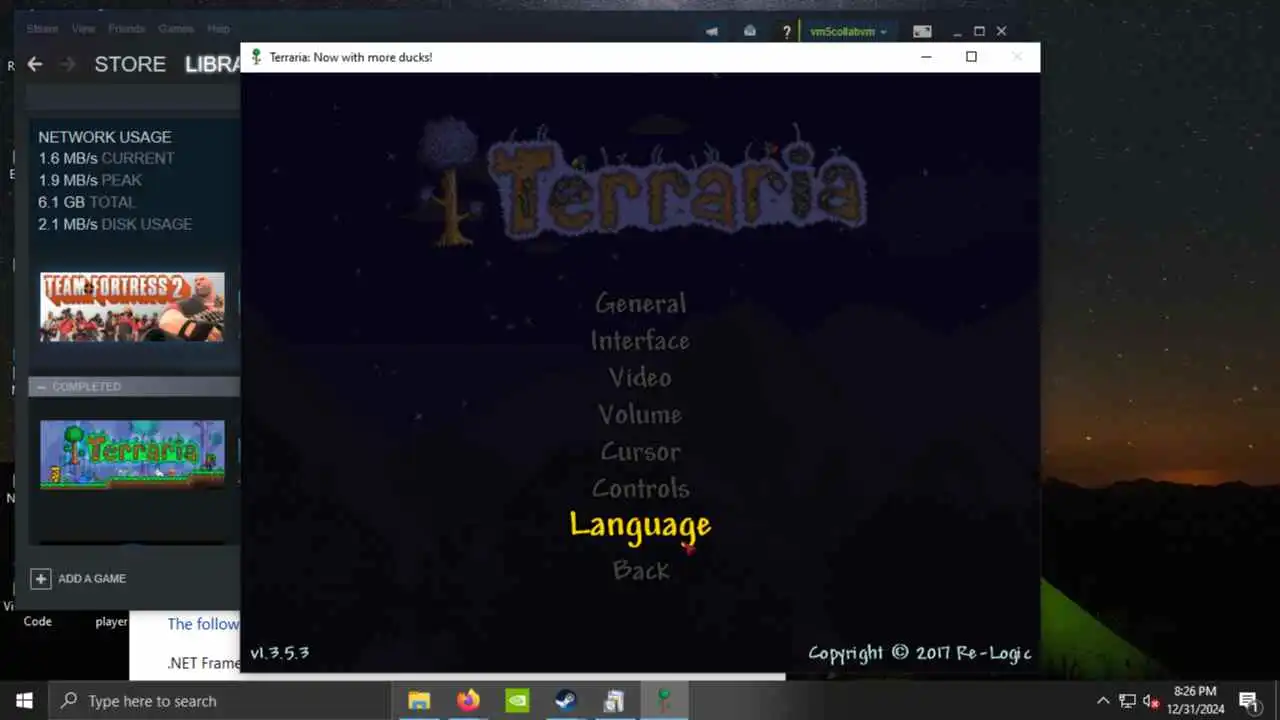The width and height of the screenshot is (1280, 720).
Task: Open Steam notifications icon
Action: [x=750, y=31]
